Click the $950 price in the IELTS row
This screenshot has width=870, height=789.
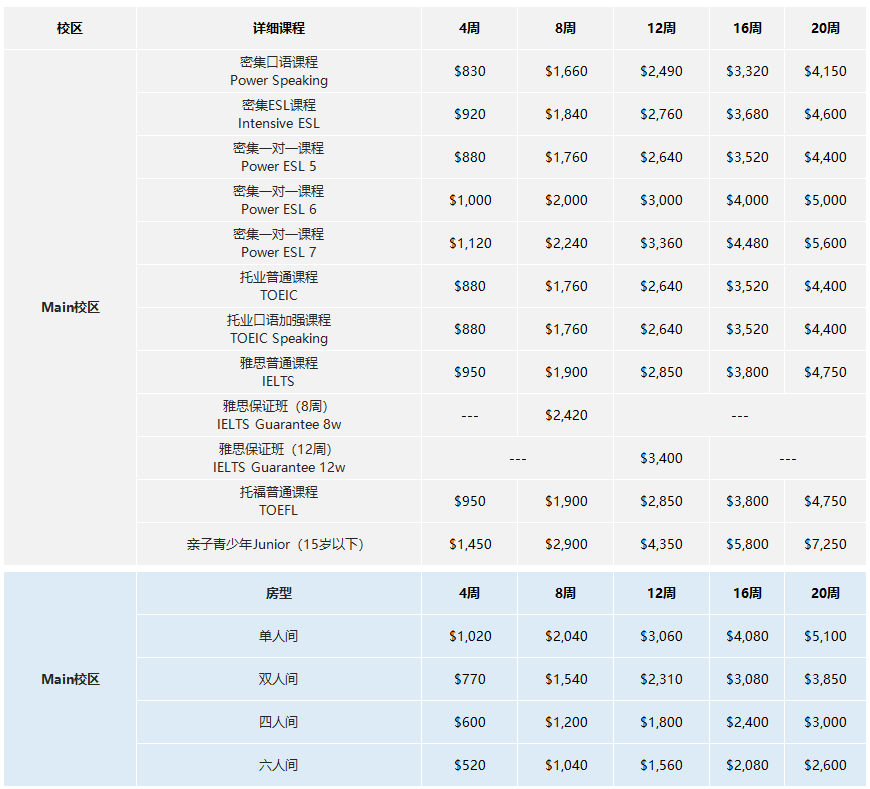click(469, 372)
